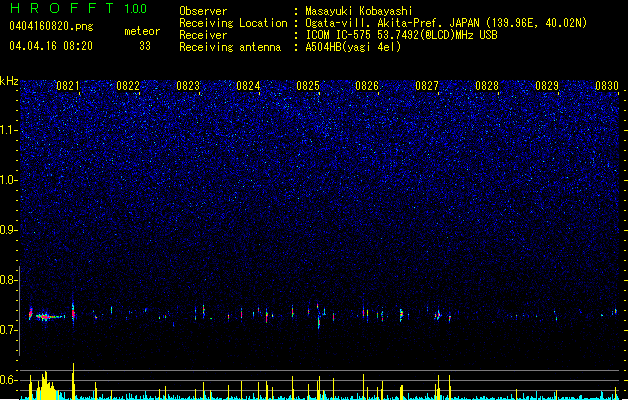Click the 0.9 kHz axis label
629x400 pixels.
click(x=8, y=230)
